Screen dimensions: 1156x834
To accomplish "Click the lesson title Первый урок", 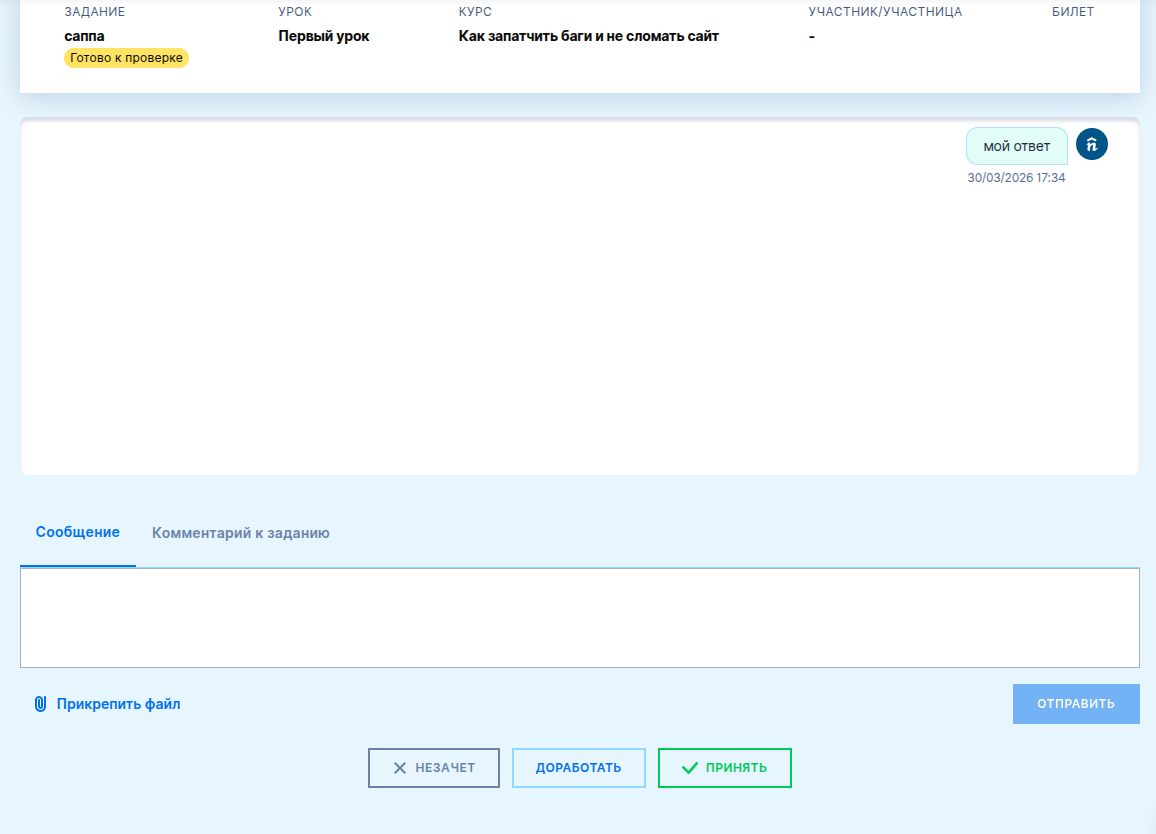I will 323,36.
